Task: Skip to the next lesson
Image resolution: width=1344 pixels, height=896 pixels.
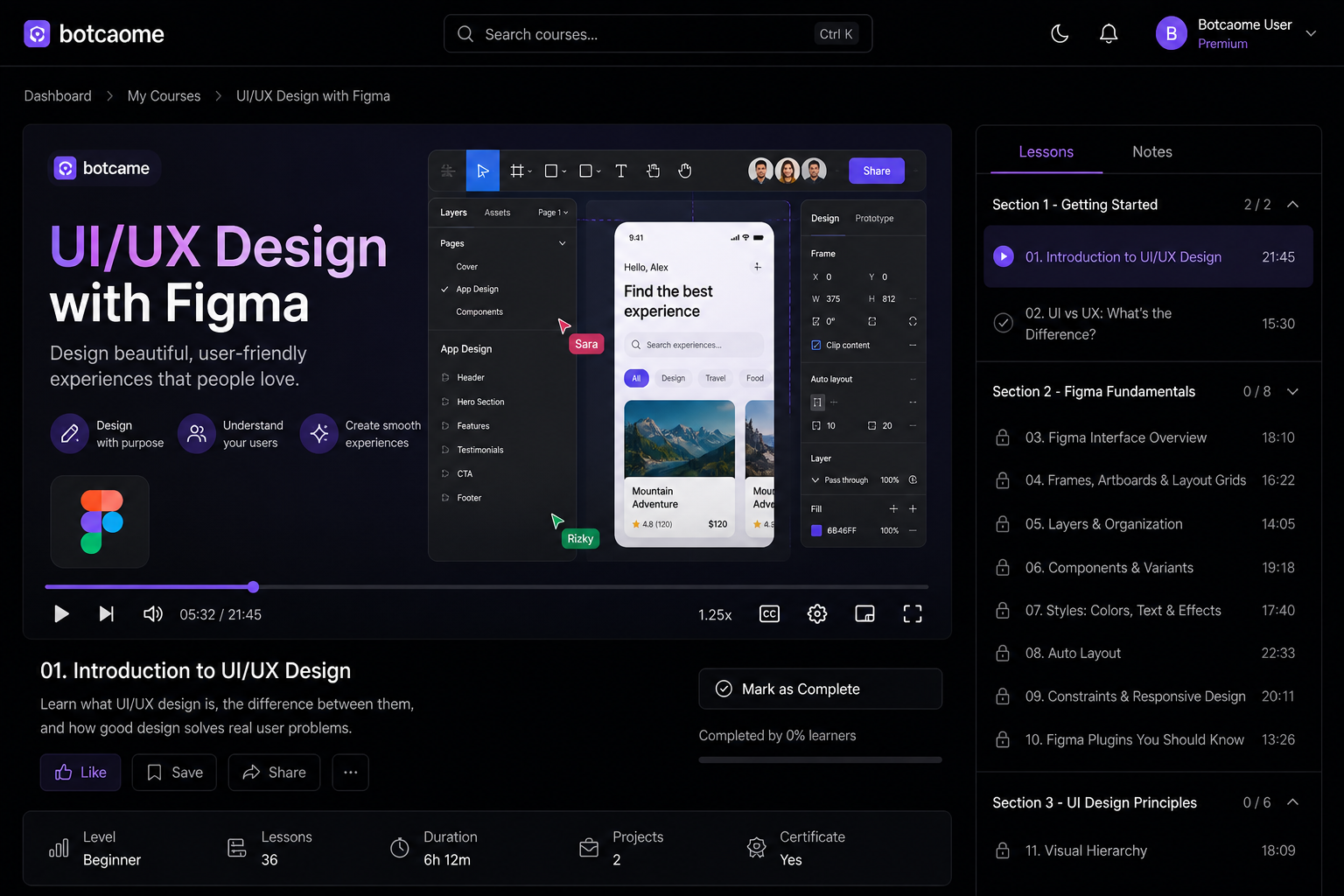Action: tap(107, 614)
